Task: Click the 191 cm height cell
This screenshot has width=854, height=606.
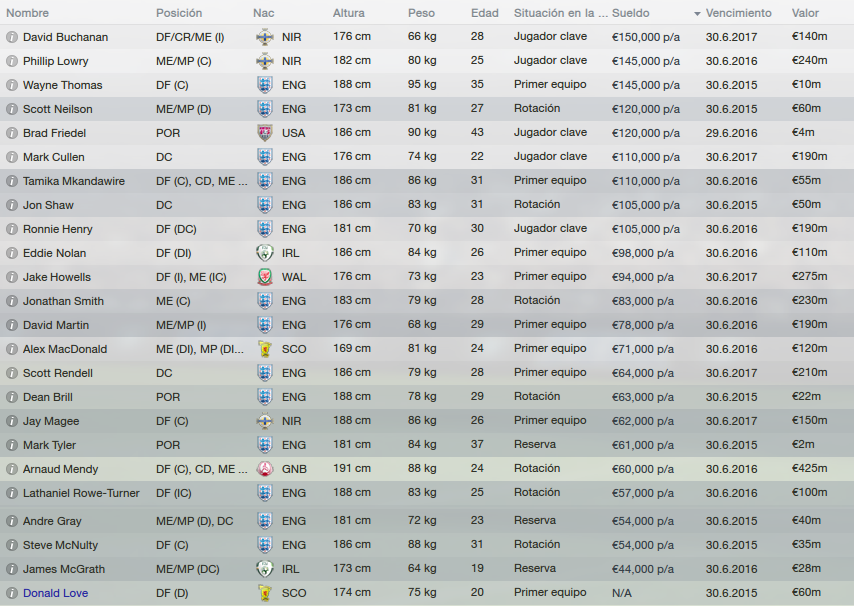Action: click(x=352, y=468)
